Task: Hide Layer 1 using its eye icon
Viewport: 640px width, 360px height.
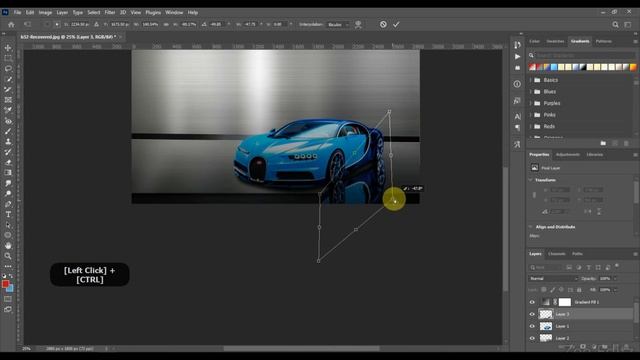Action: tap(532, 326)
